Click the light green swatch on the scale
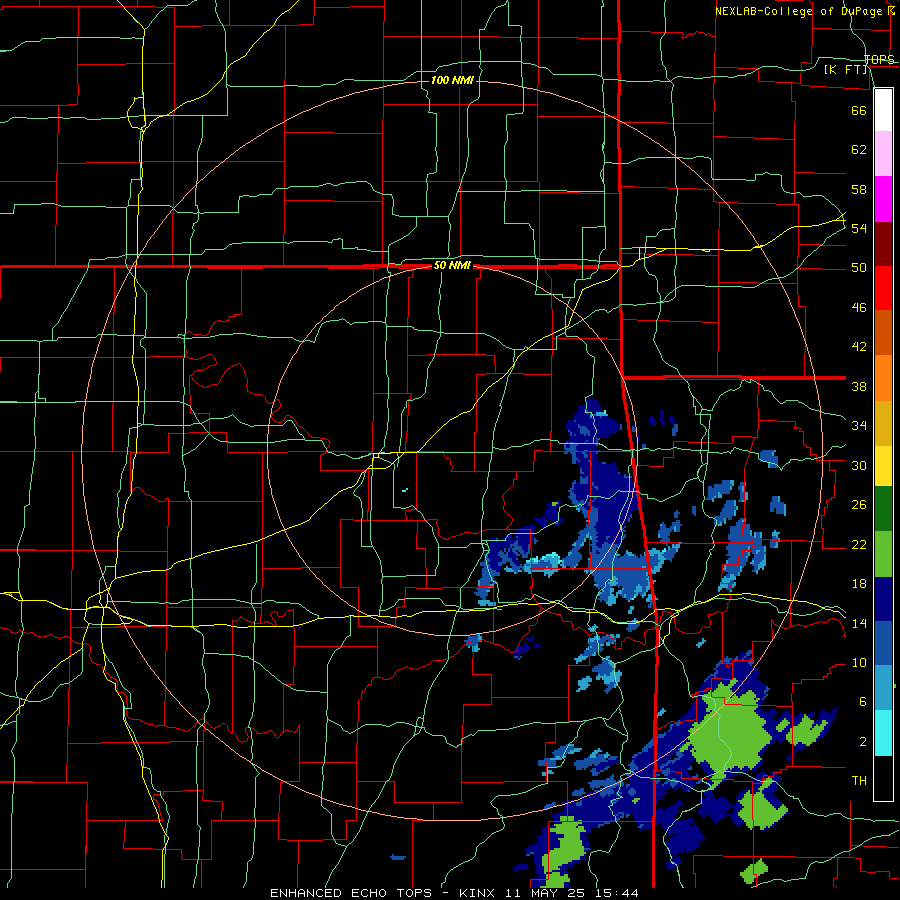Image resolution: width=900 pixels, height=900 pixels. click(x=883, y=554)
